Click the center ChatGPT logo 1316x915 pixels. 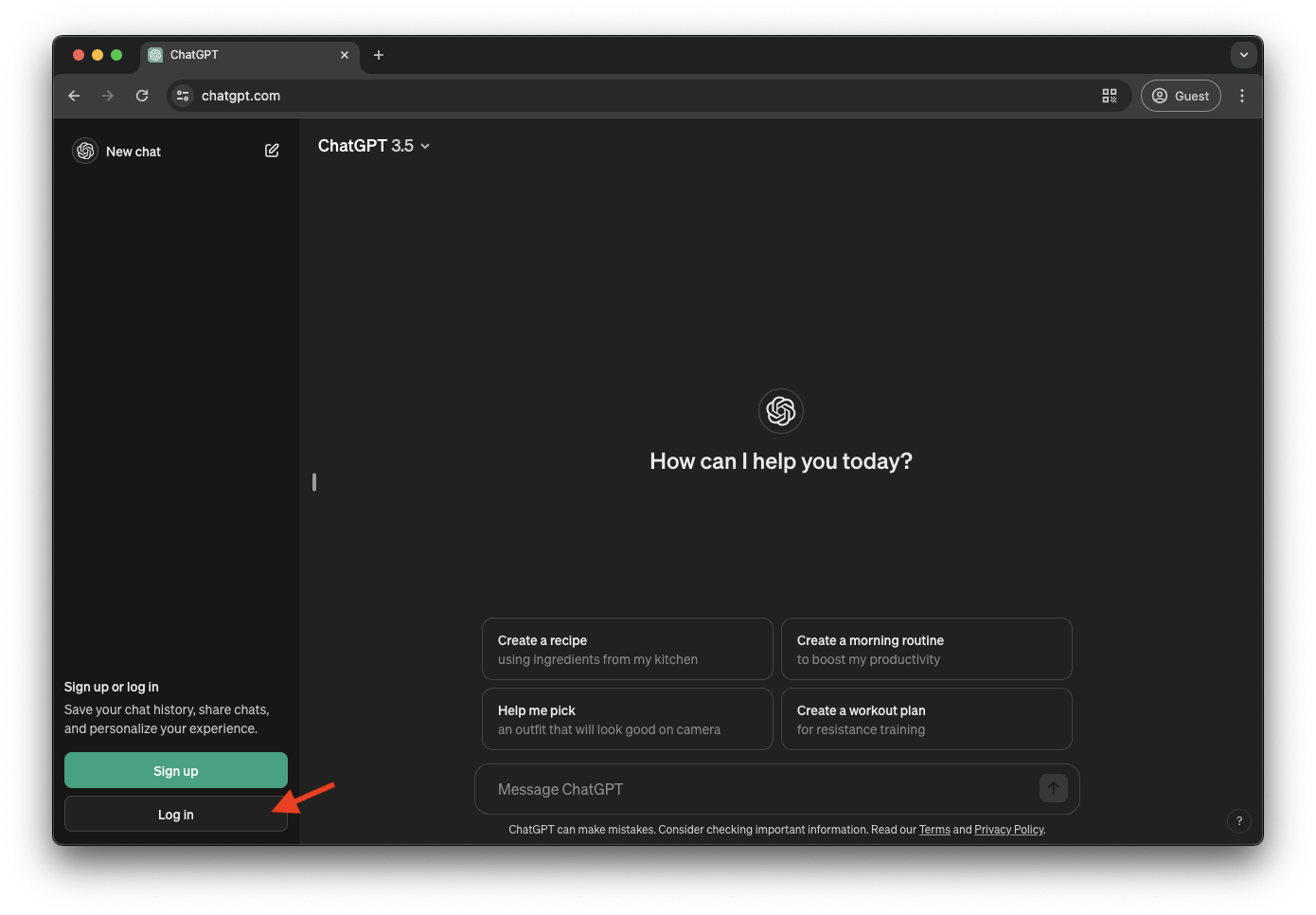[x=781, y=411]
